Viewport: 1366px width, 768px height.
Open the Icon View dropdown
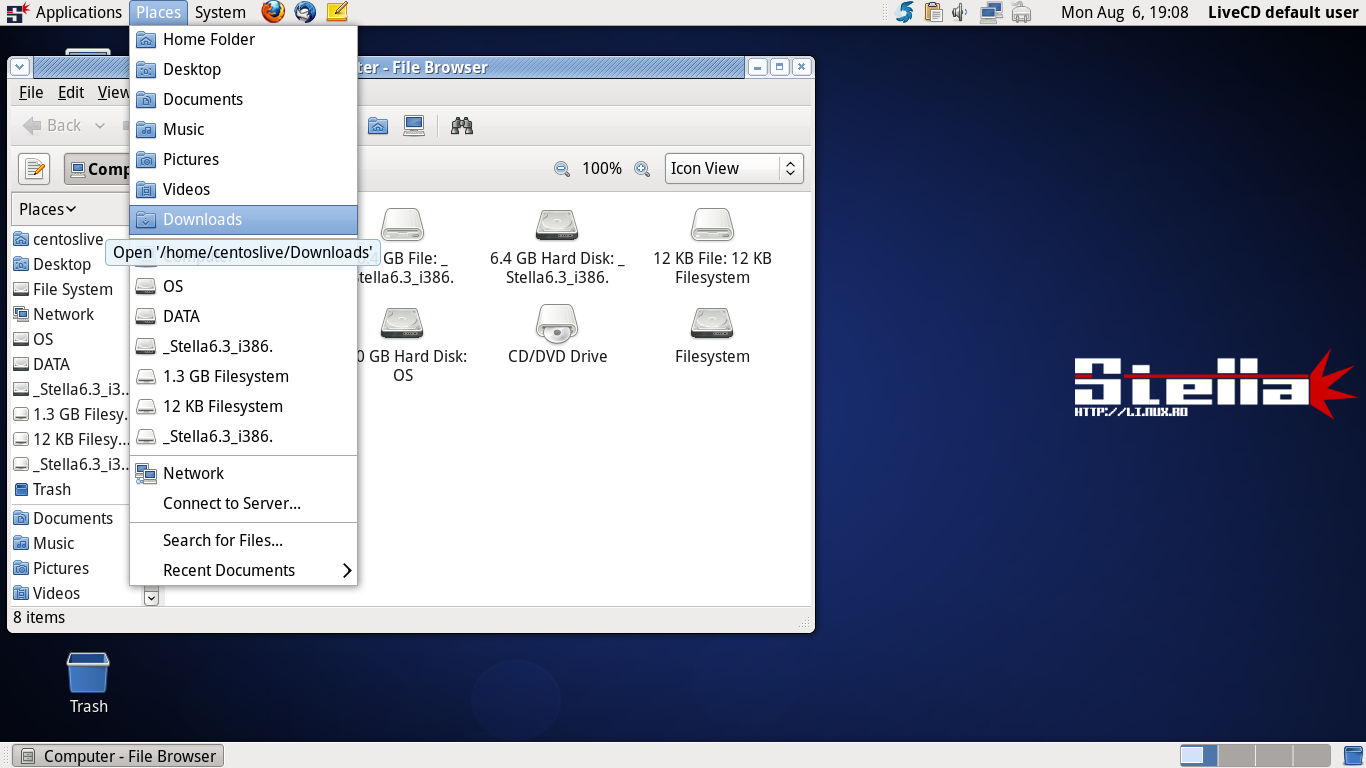(733, 169)
